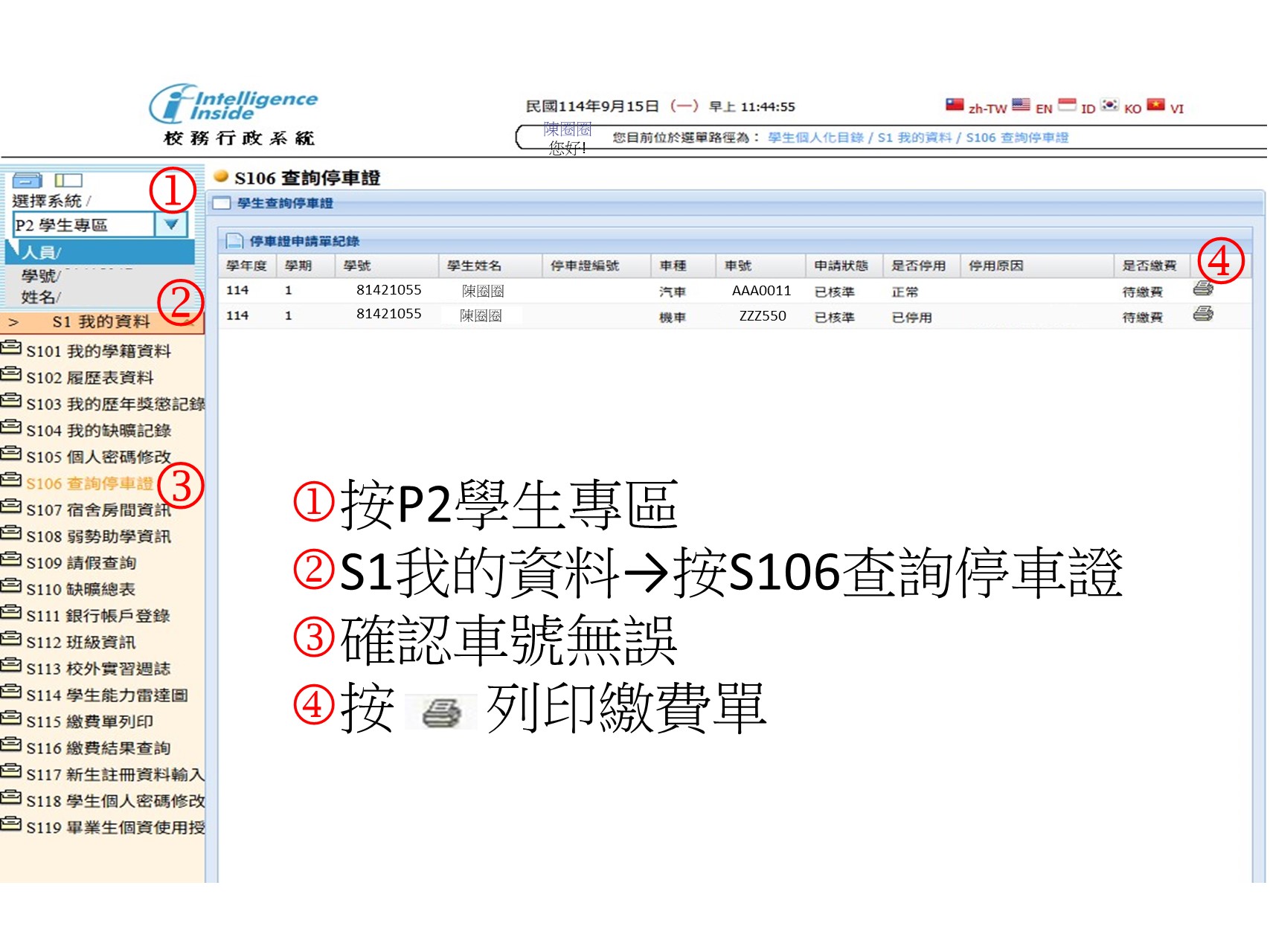
Task: Click the P2 學生專區 combo box field
Action: (83, 225)
